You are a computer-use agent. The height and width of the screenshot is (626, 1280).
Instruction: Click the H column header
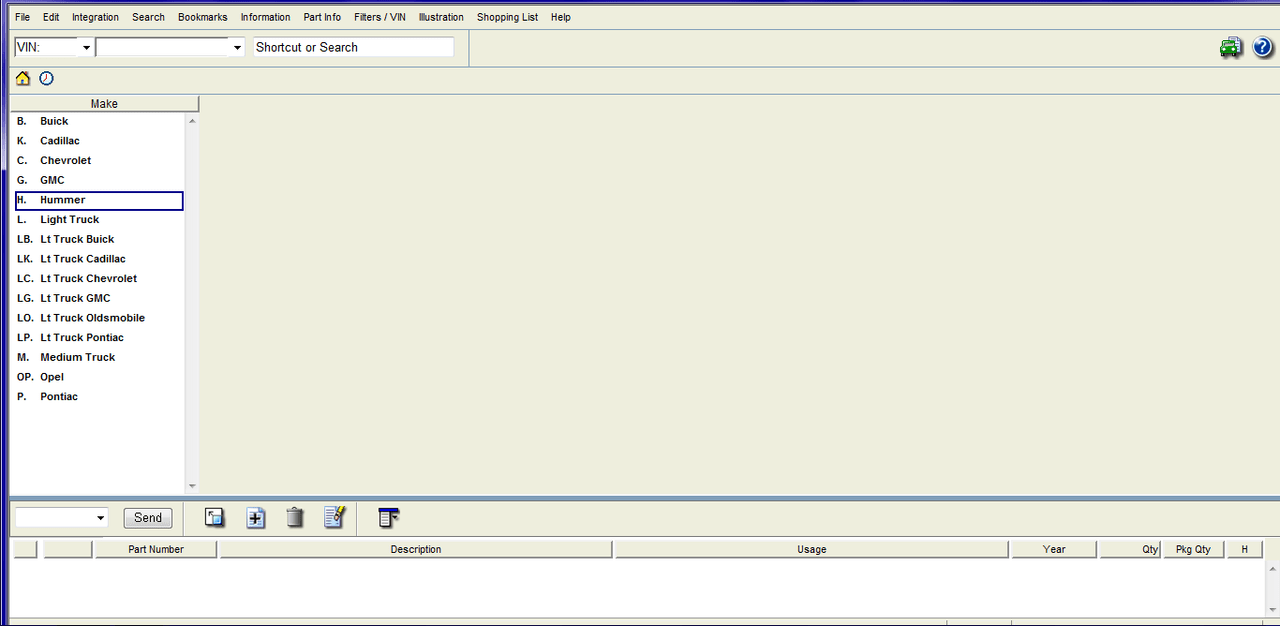[1245, 549]
